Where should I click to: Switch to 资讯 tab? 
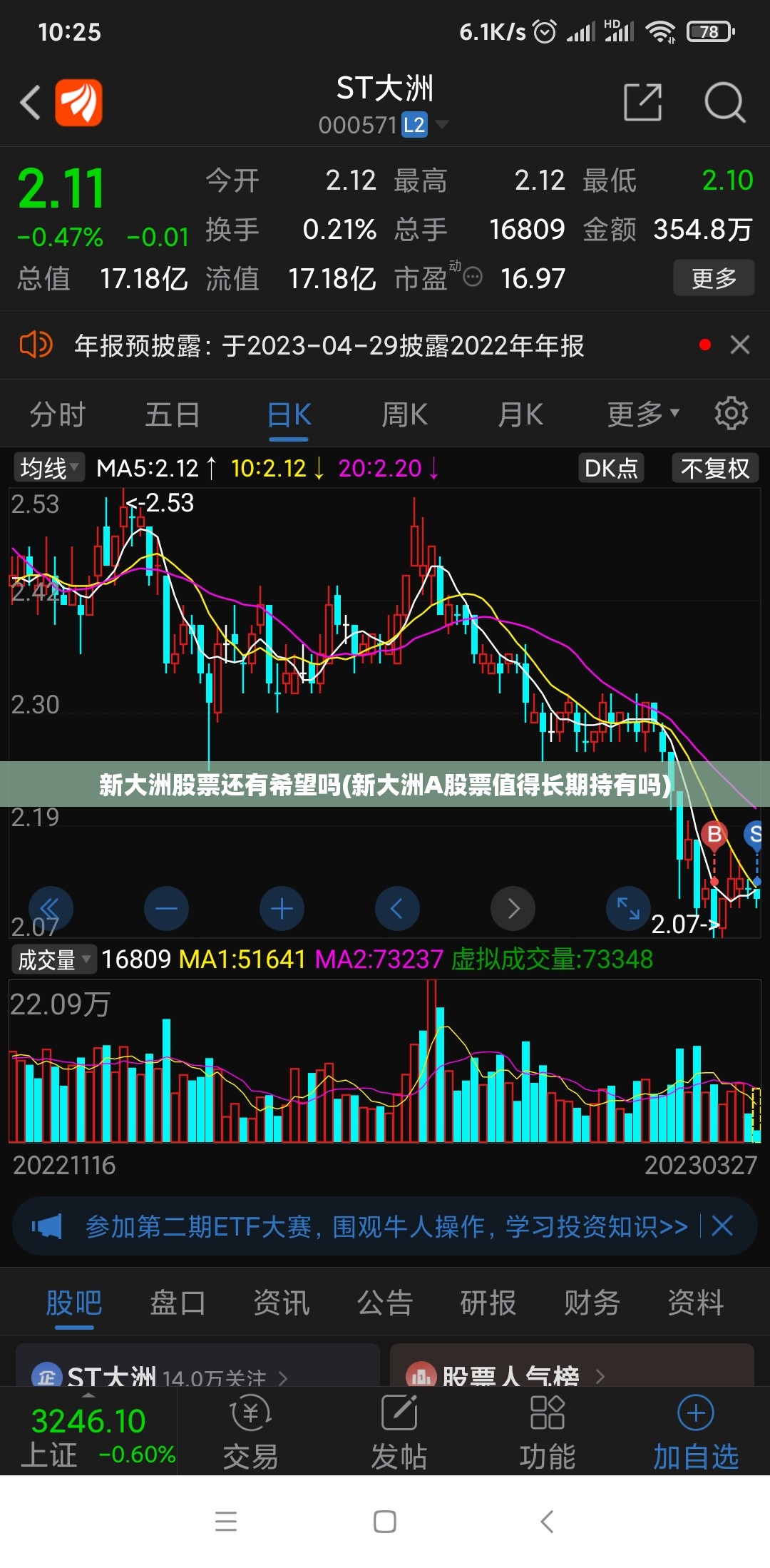282,1303
